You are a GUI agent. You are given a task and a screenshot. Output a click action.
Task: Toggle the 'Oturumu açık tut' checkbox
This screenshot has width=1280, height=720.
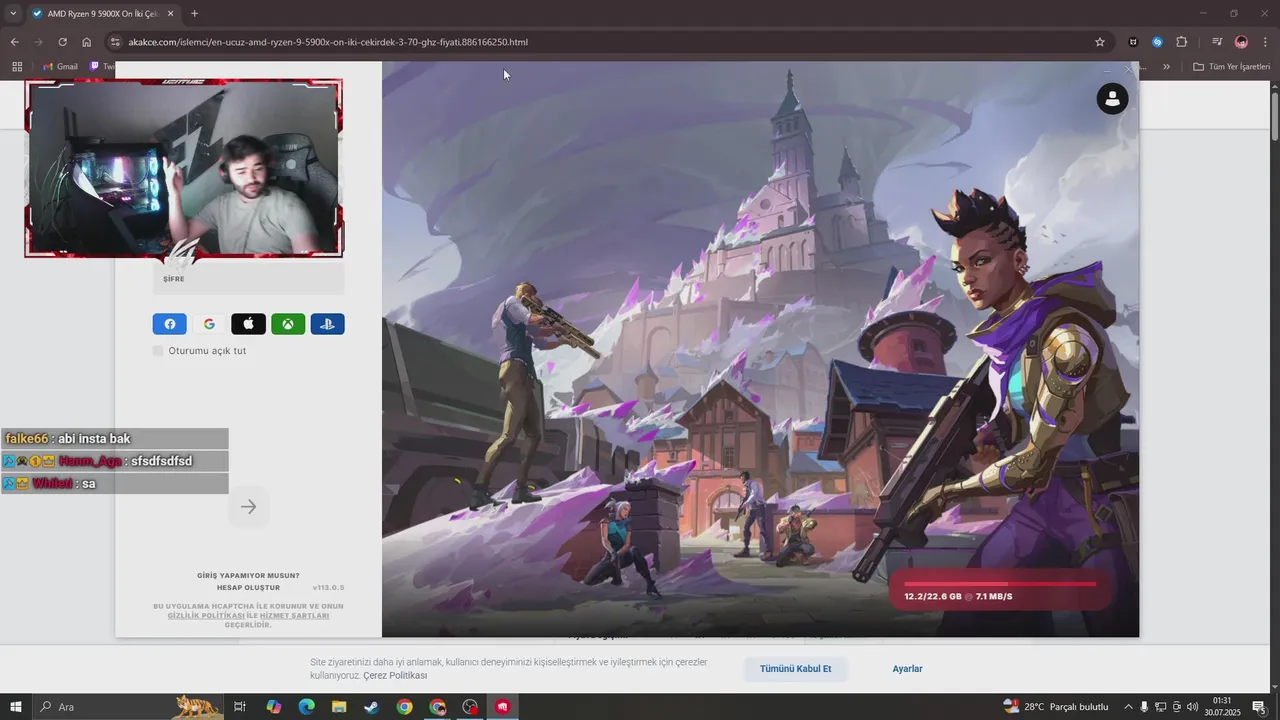158,351
